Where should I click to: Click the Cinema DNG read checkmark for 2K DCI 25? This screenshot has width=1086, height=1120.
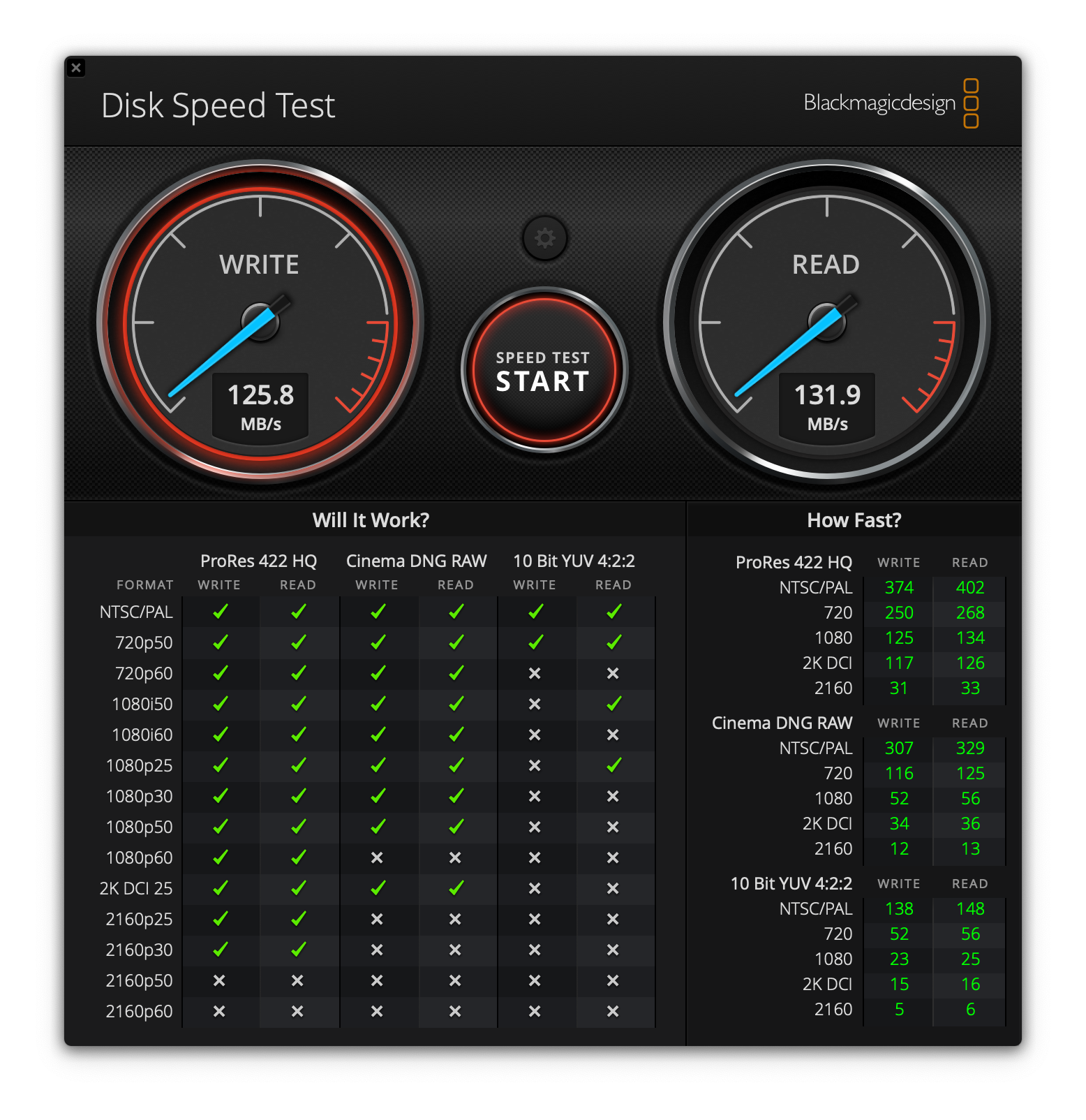pyautogui.click(x=456, y=888)
